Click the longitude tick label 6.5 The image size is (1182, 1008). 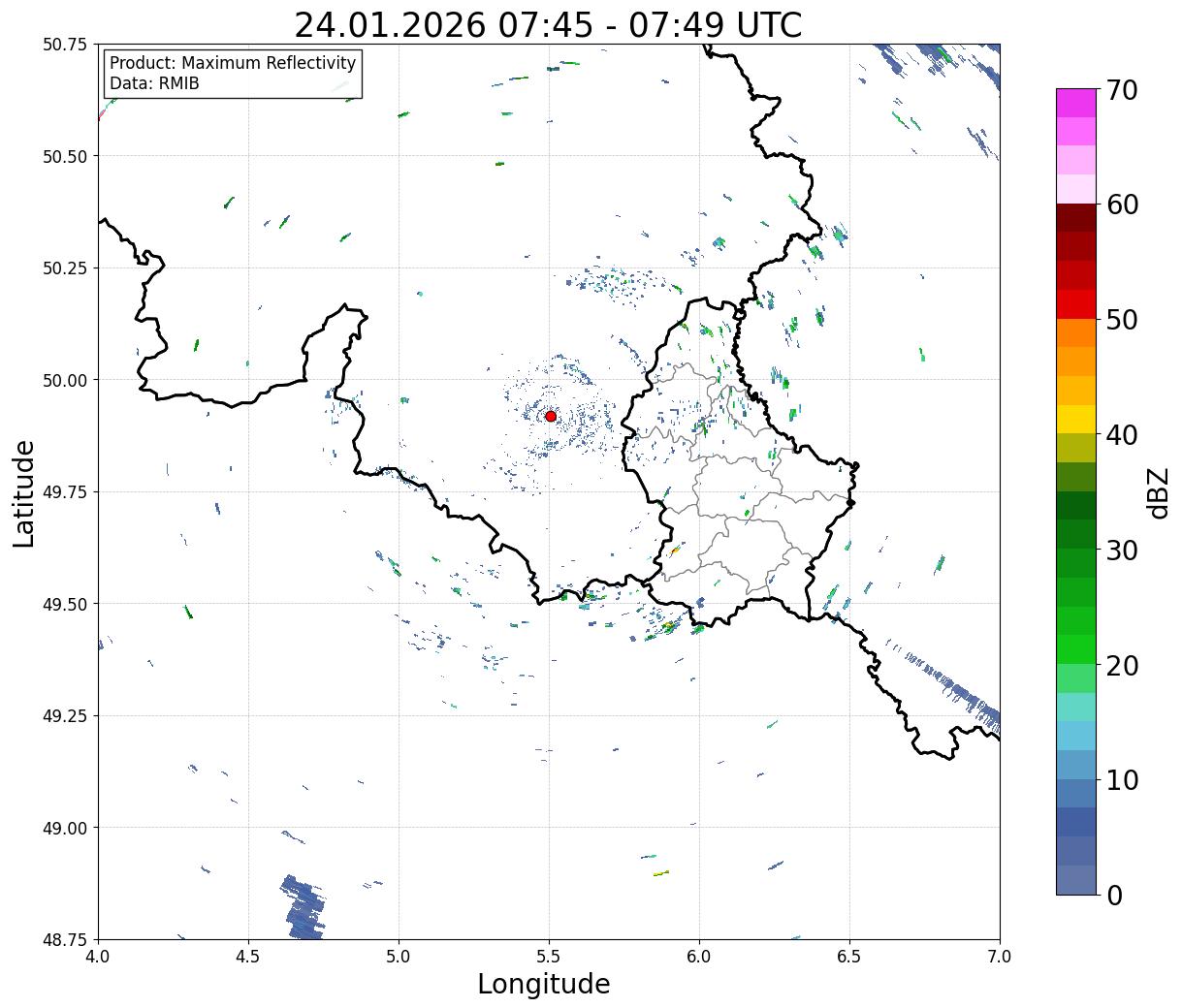[849, 957]
